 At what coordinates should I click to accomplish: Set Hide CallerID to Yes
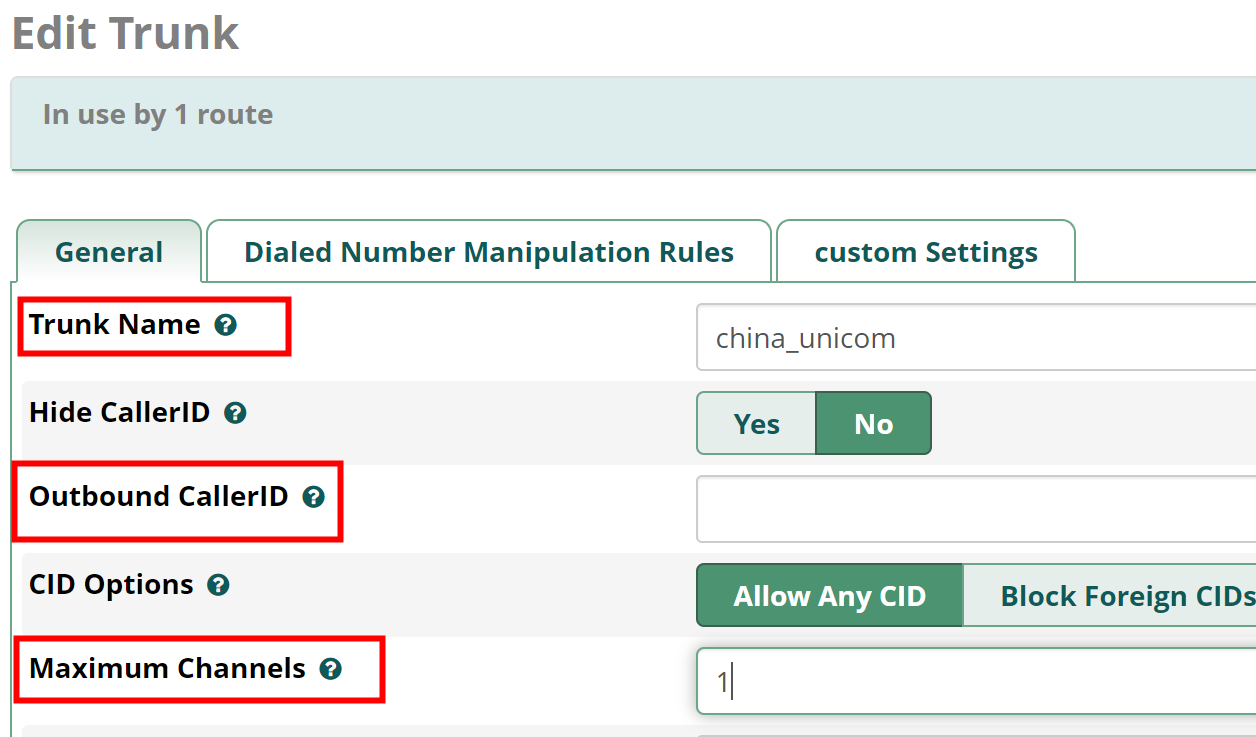coord(757,424)
